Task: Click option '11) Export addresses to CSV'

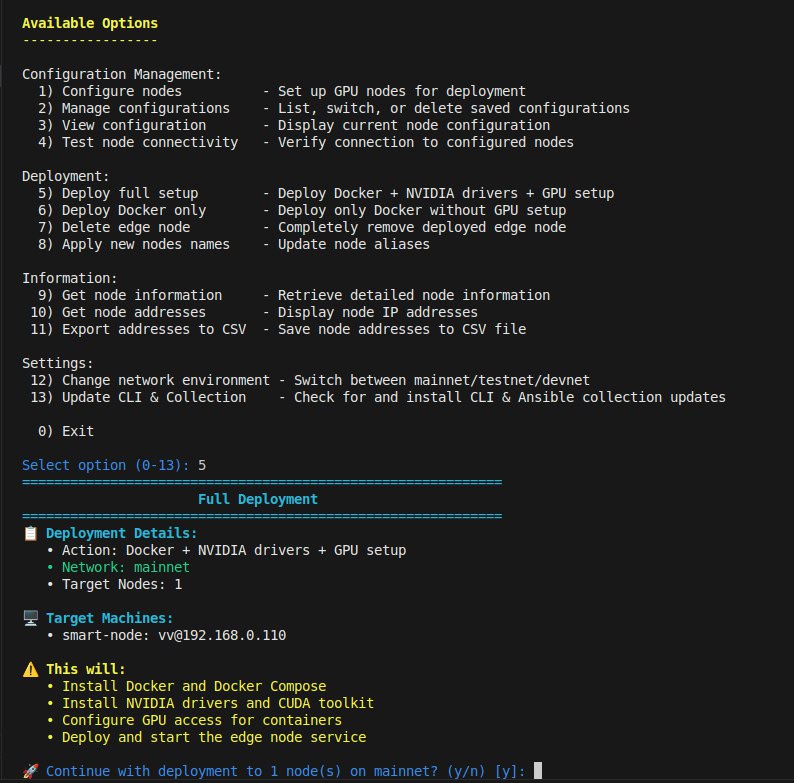Action: pos(138,329)
